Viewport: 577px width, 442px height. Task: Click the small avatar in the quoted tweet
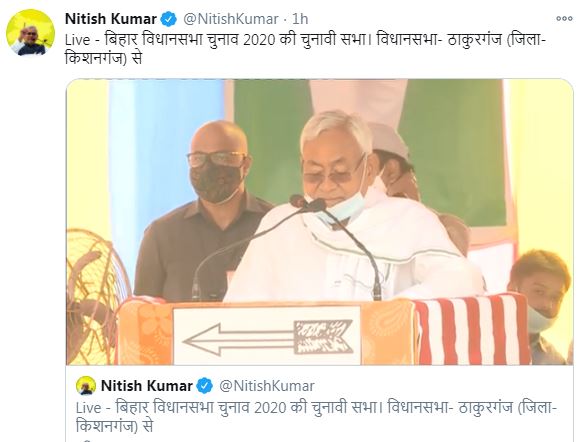tap(86, 386)
